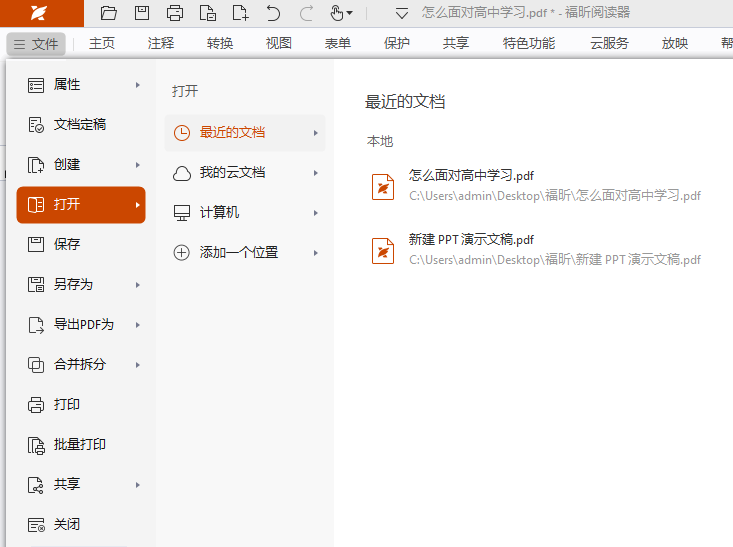Screen dimensions: 733x547
Task: Open file via toolbar folder icon
Action: pos(108,13)
